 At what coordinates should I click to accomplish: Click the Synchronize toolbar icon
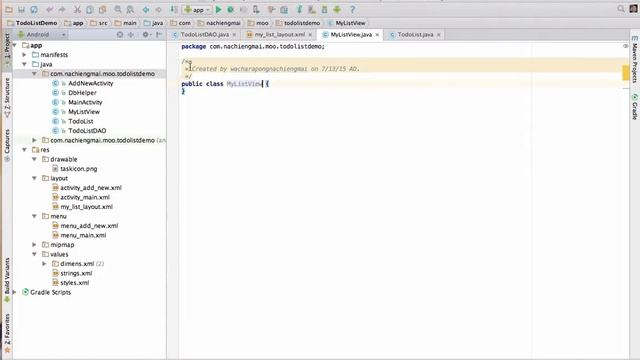(34, 9)
